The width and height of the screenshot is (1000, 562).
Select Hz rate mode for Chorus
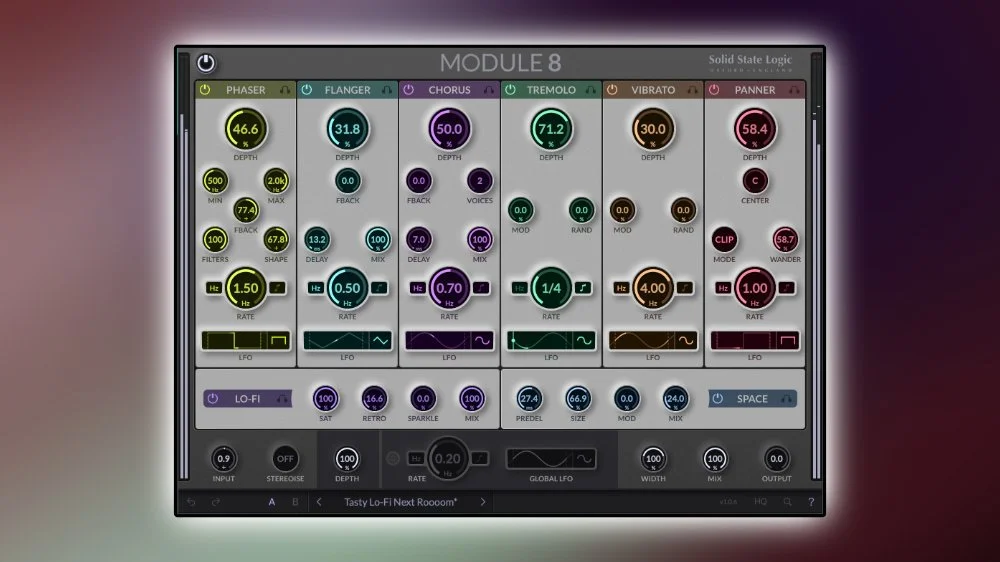click(418, 288)
